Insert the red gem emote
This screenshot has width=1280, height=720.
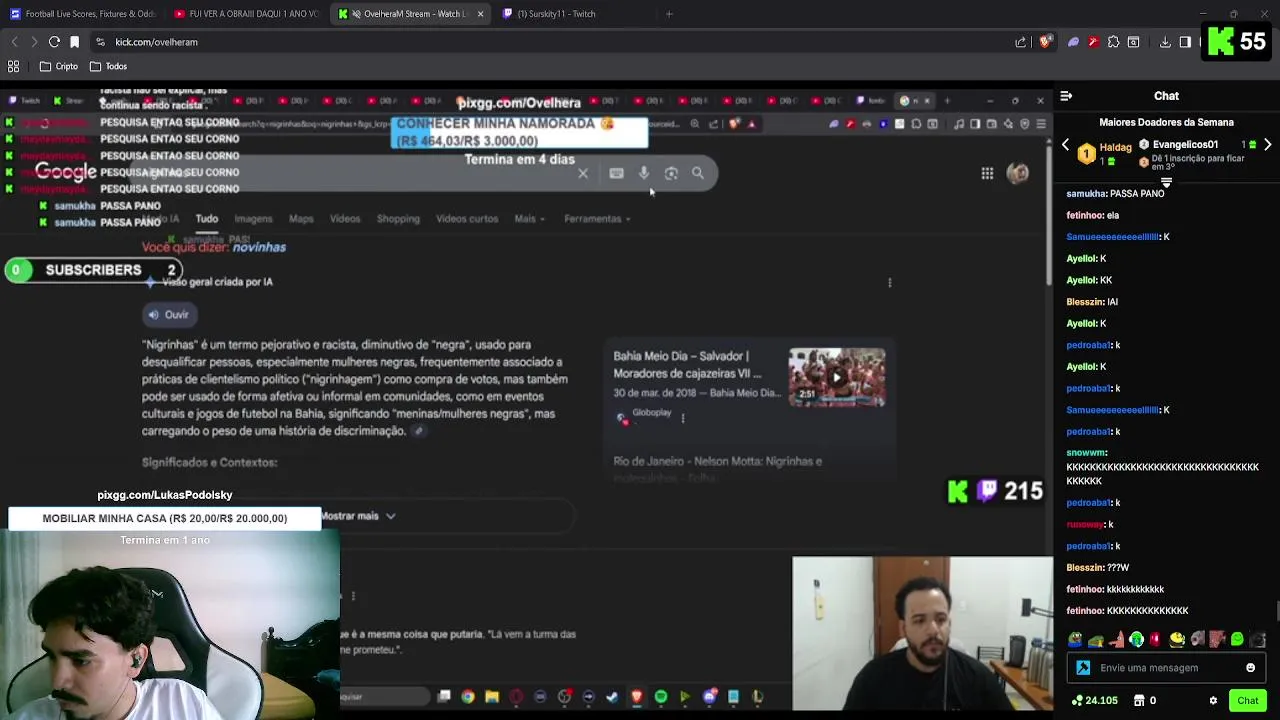(x=1156, y=639)
